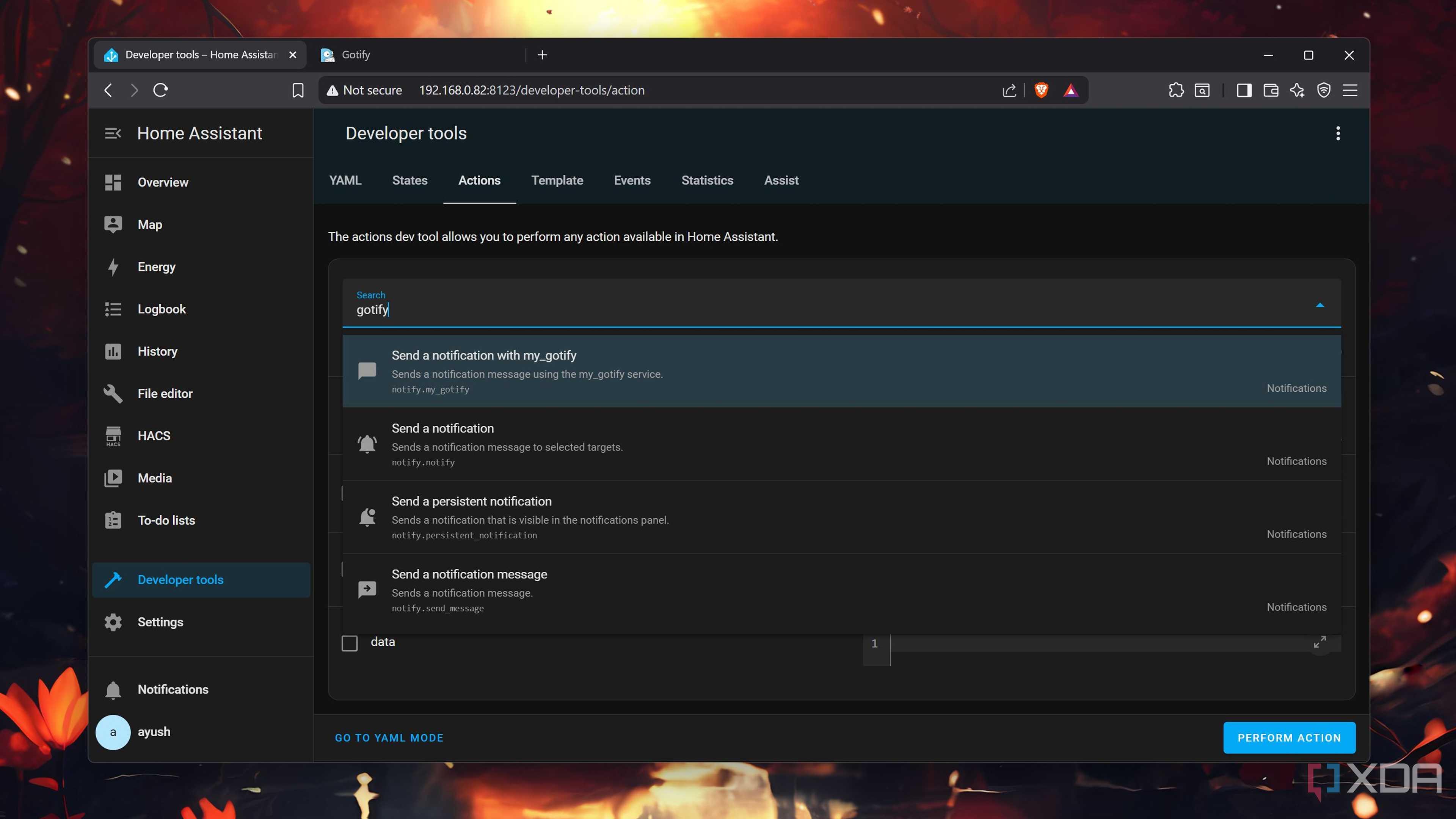Open the History panel
The height and width of the screenshot is (819, 1456).
pyautogui.click(x=201, y=351)
